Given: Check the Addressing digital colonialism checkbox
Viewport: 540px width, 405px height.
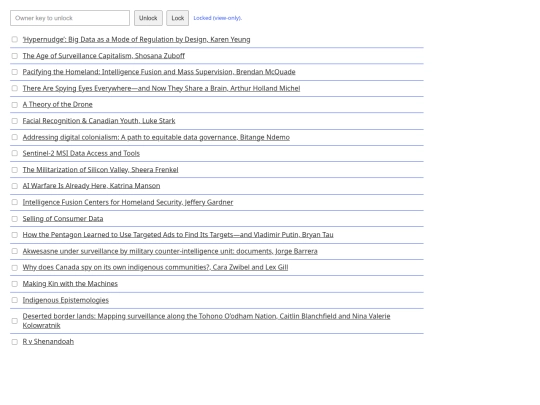Looking at the screenshot, I should point(14,137).
